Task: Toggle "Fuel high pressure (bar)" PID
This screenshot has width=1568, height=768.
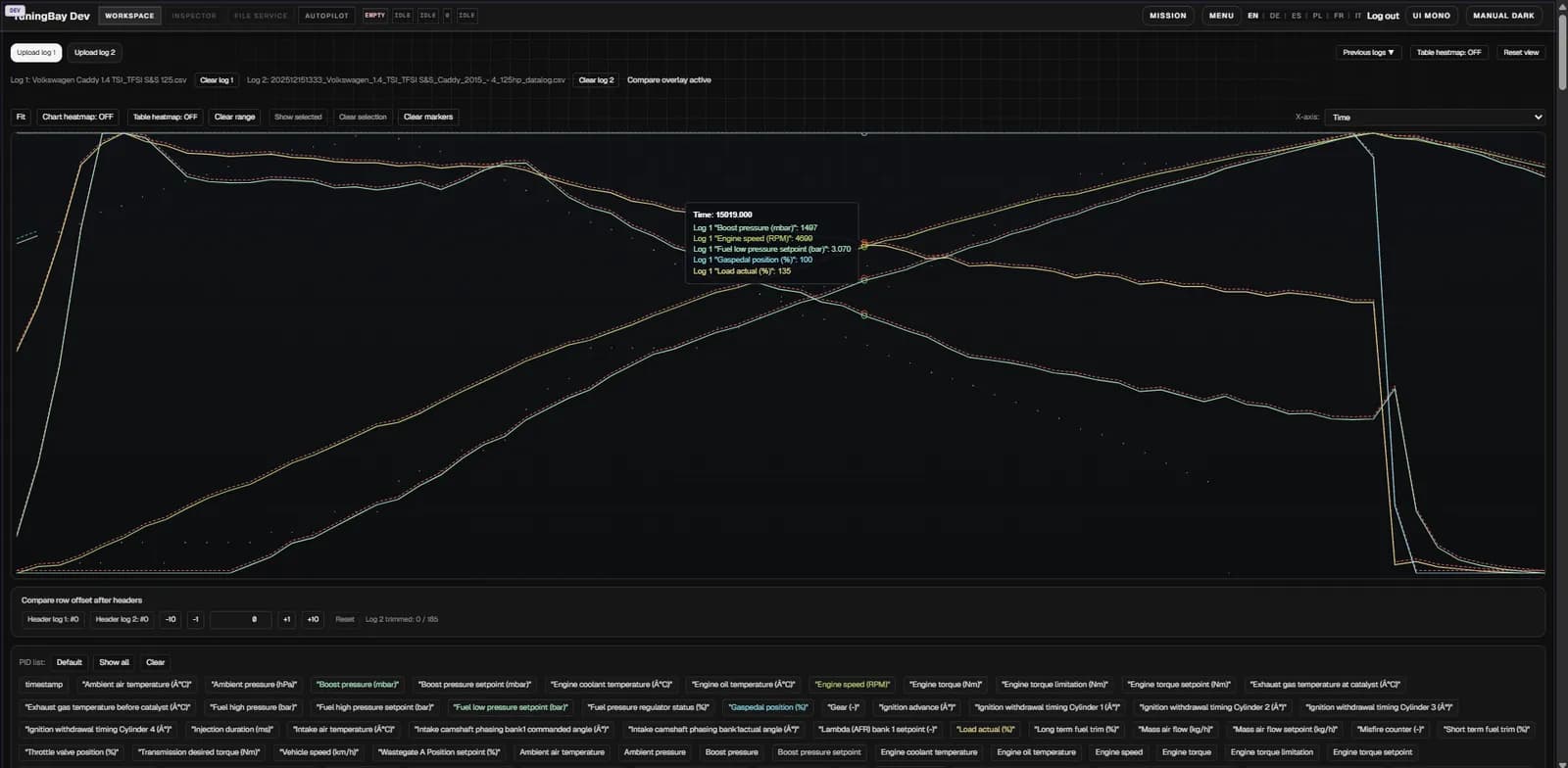Action: pyautogui.click(x=254, y=707)
